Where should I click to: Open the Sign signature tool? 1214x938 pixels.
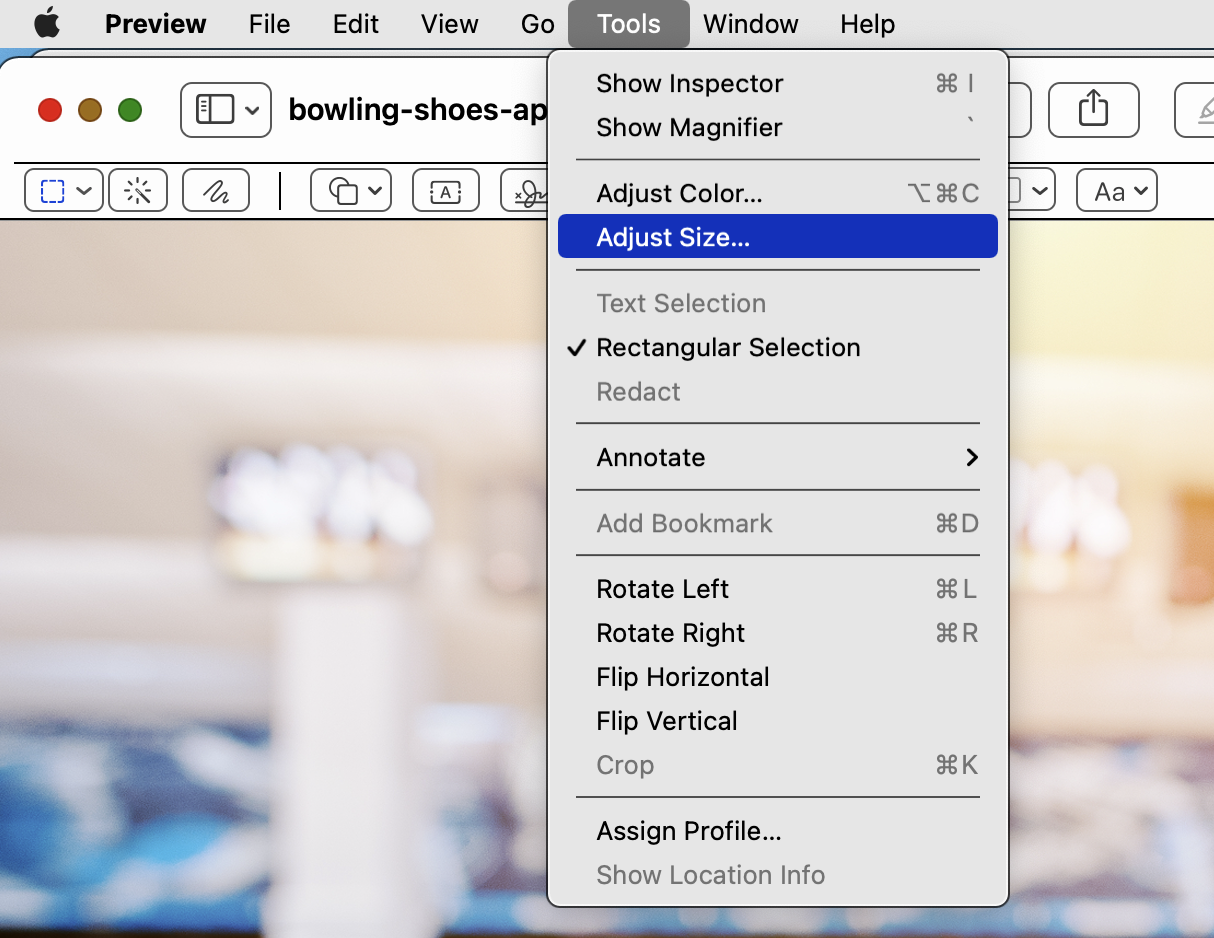525,191
